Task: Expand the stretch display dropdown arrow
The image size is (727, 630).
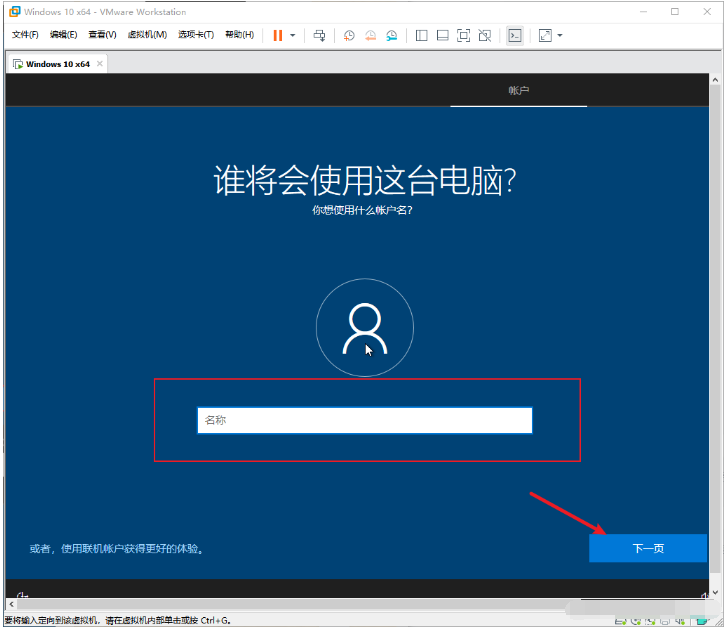Action: tap(560, 35)
